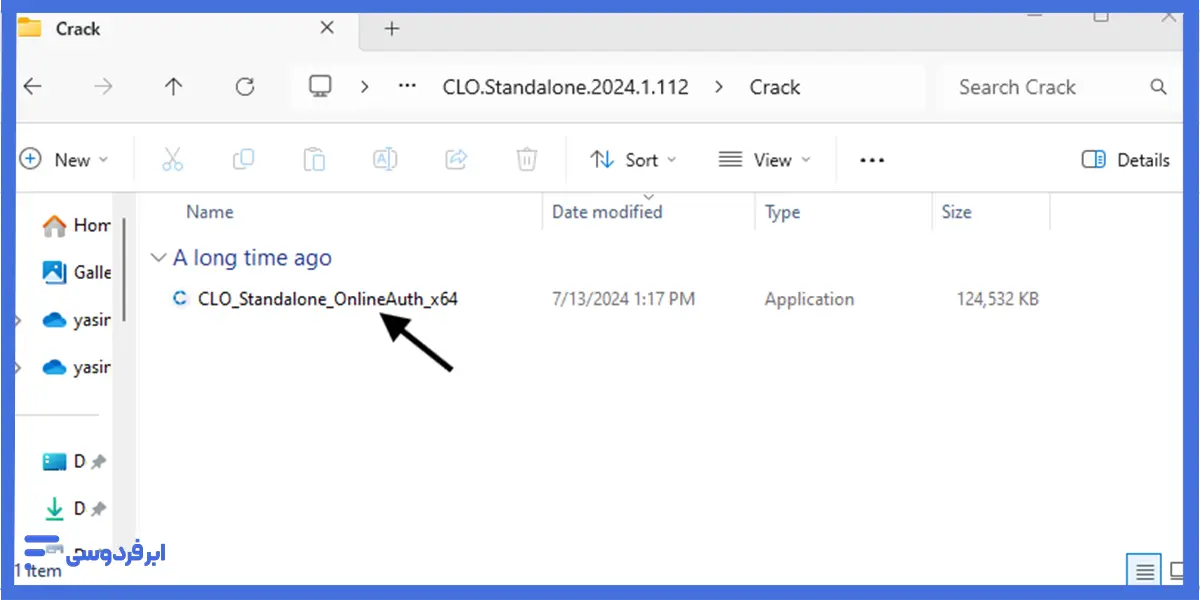Open the New item dropdown

click(65, 160)
